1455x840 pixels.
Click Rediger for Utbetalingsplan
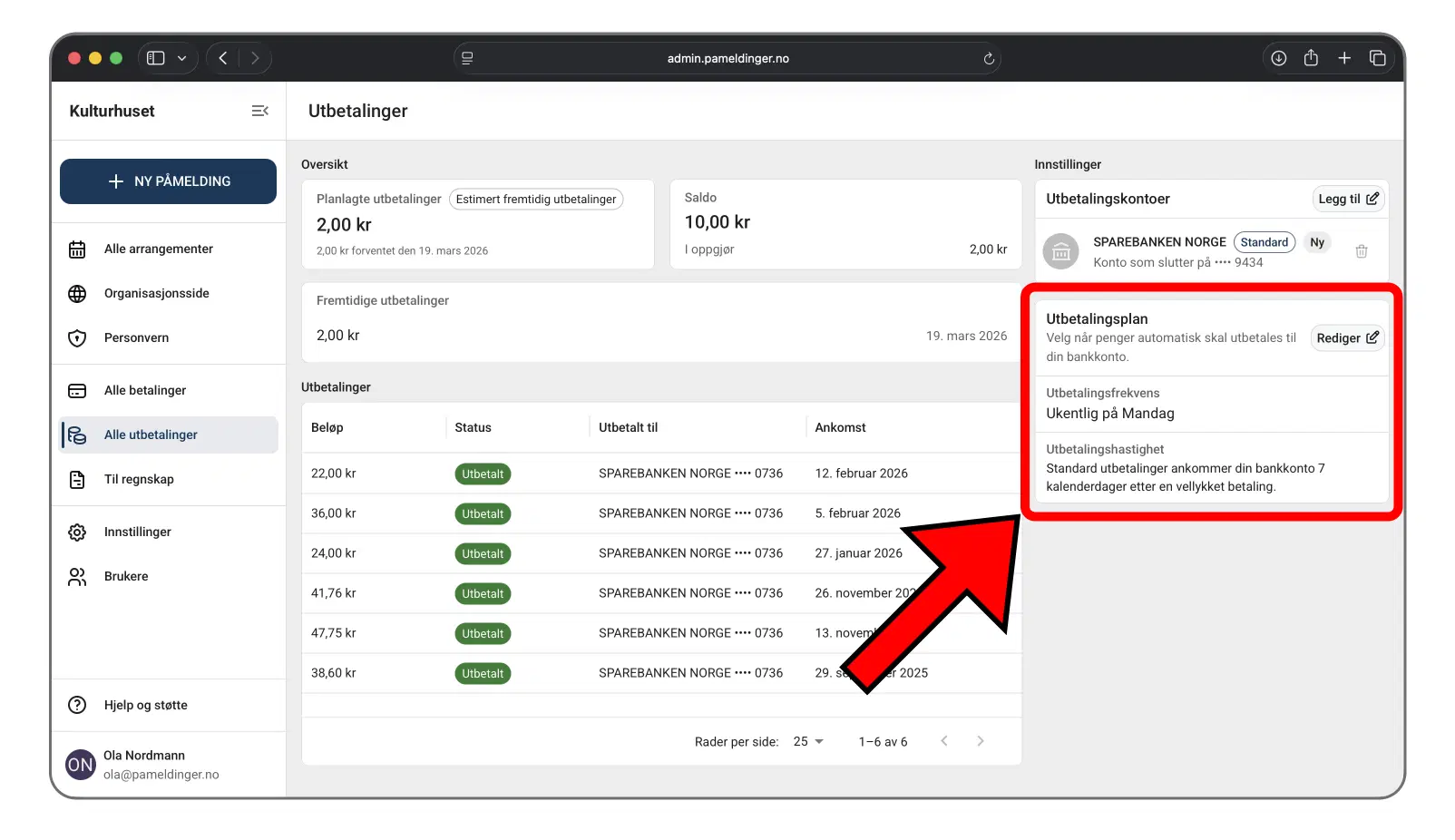coord(1346,338)
